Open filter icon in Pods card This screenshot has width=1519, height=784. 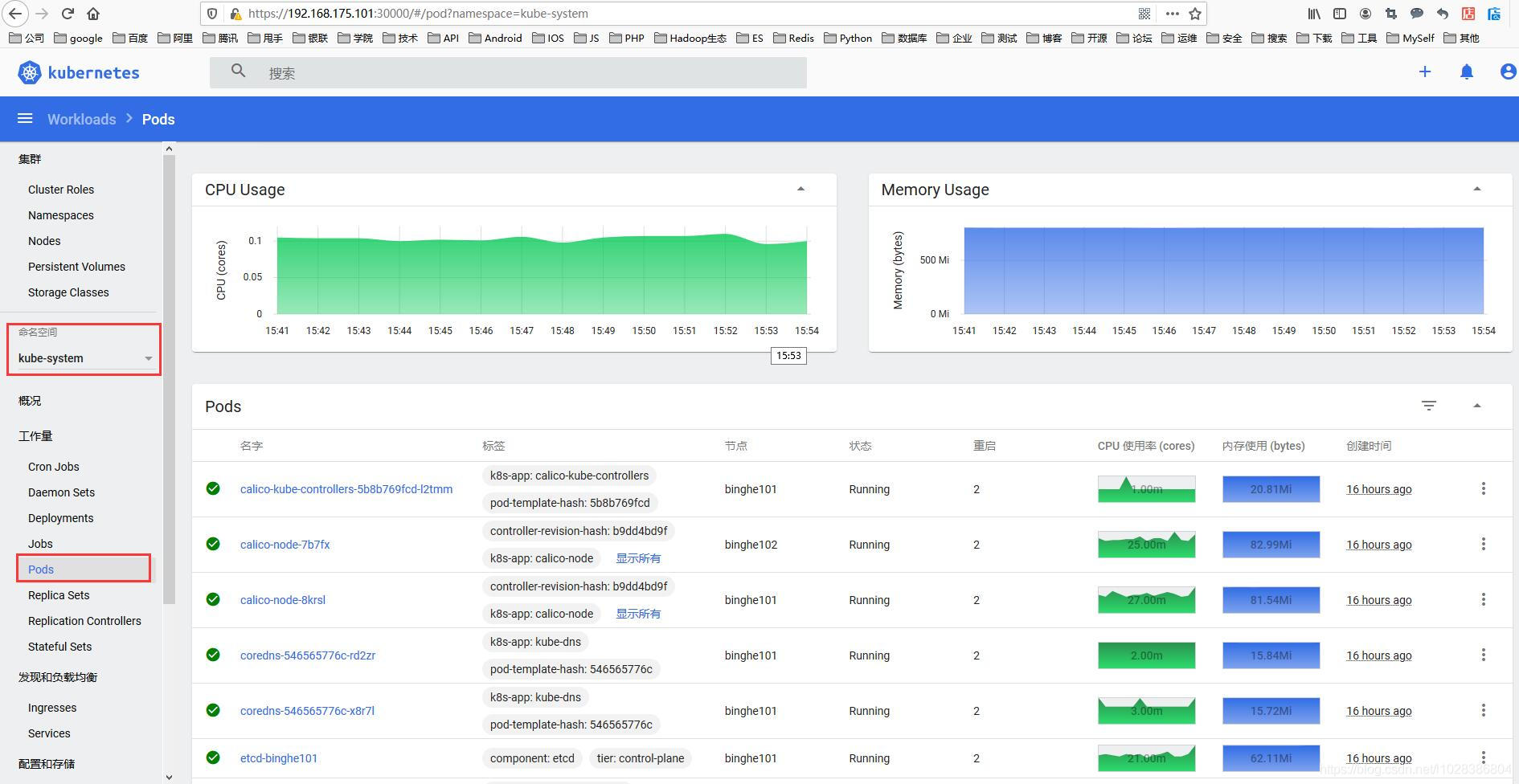(x=1429, y=406)
